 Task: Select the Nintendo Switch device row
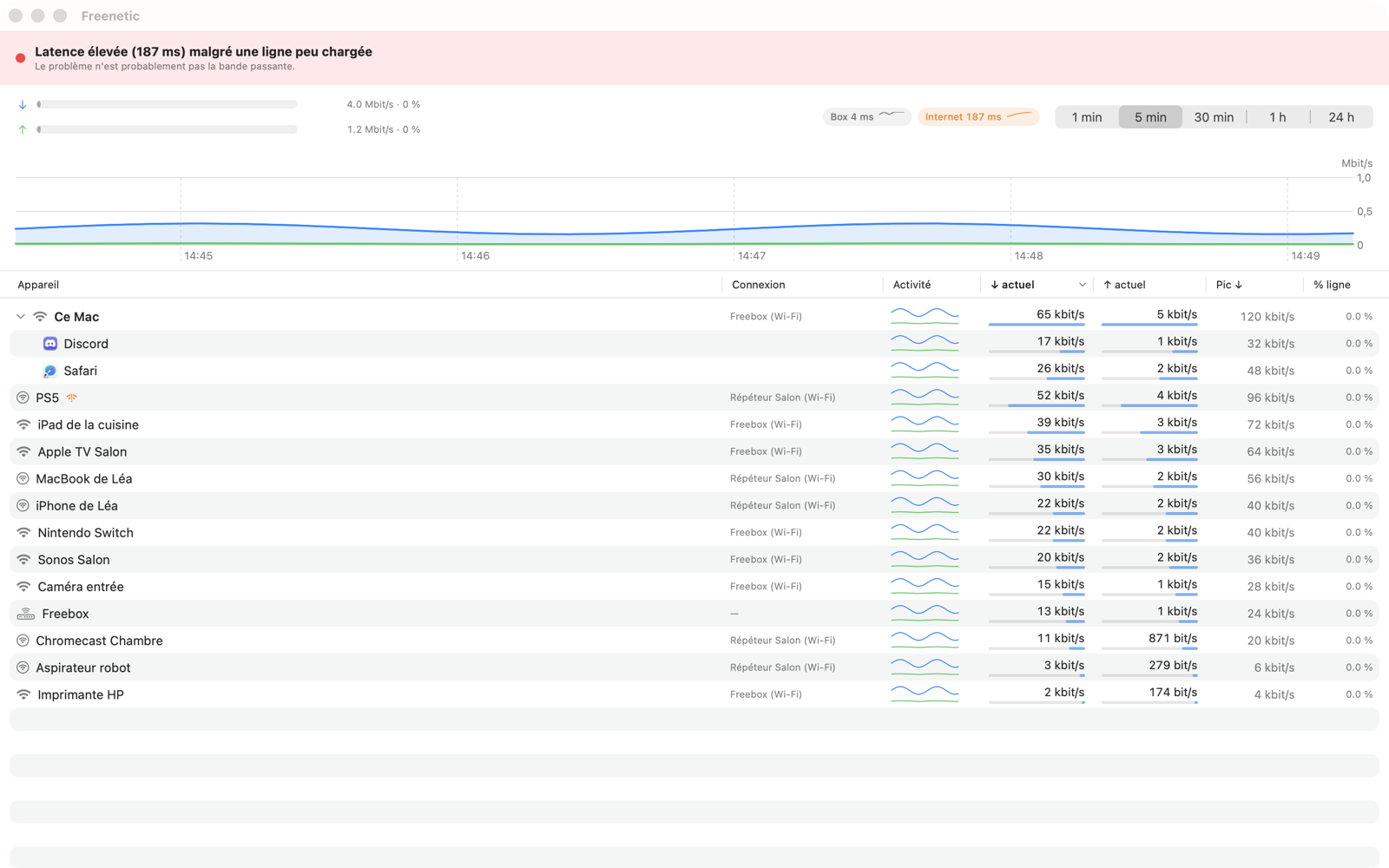pyautogui.click(x=694, y=533)
